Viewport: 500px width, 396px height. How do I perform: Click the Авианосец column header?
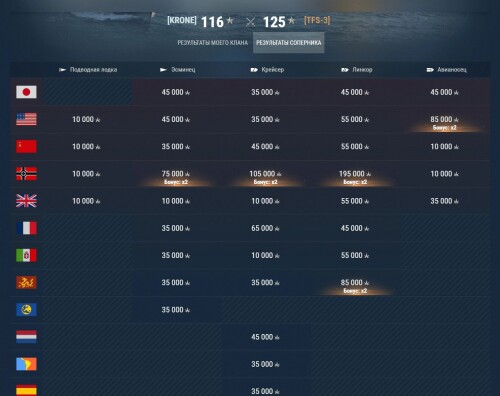pyautogui.click(x=447, y=70)
